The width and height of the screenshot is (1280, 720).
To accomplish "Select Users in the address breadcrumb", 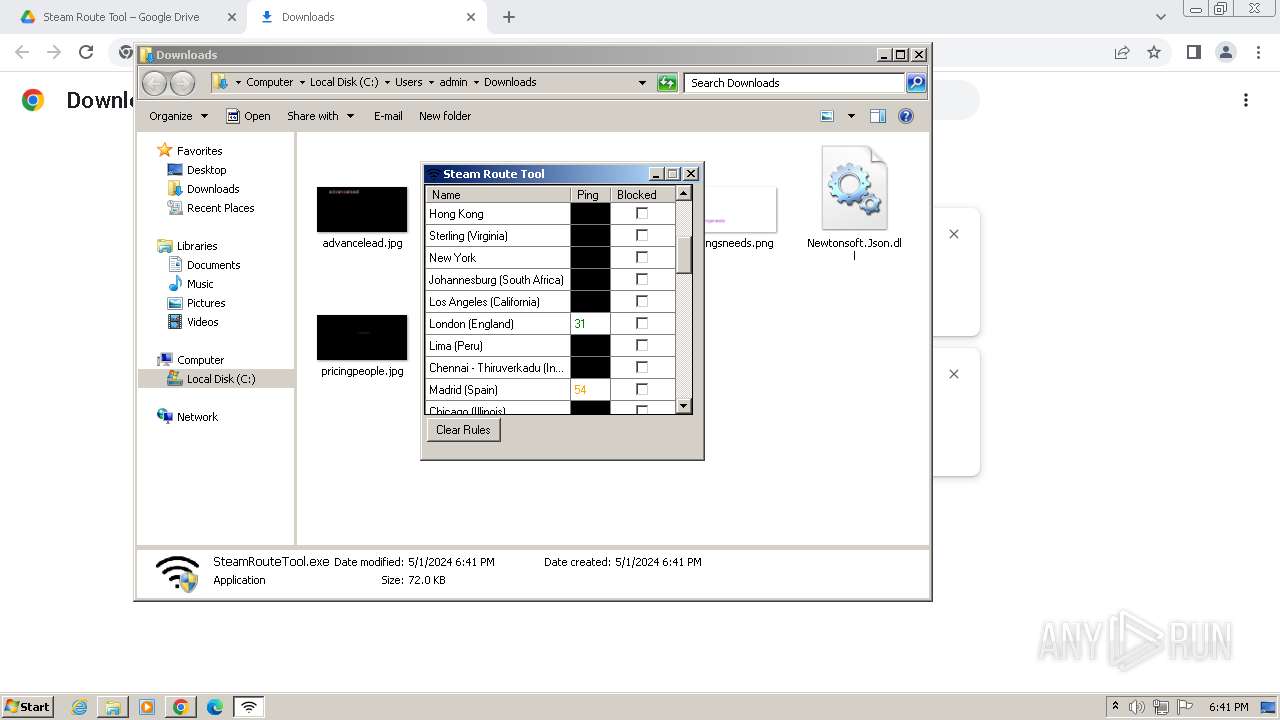I will pyautogui.click(x=408, y=82).
